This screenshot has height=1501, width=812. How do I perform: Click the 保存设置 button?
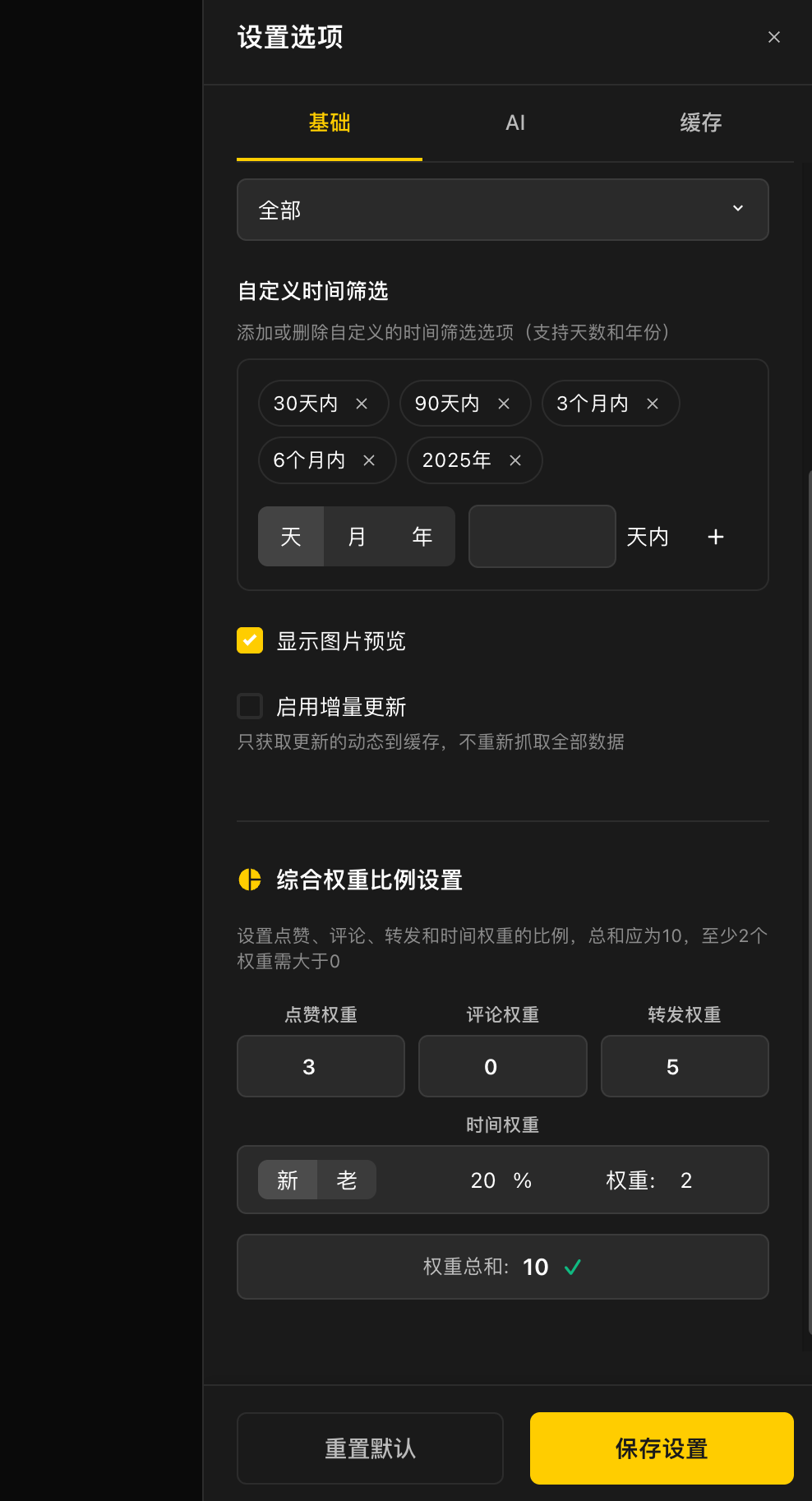coord(662,1448)
